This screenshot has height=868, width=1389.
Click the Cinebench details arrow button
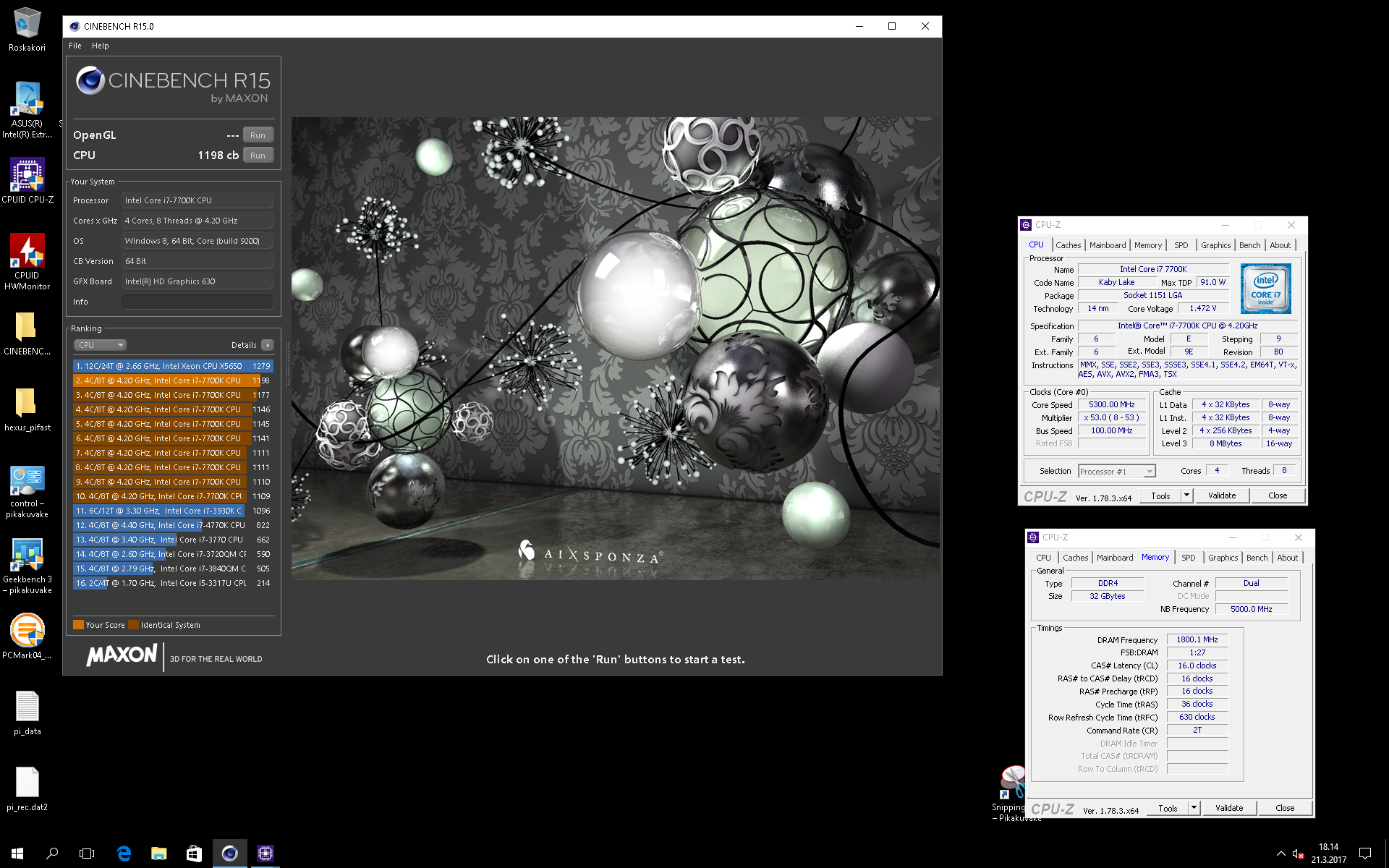268,345
